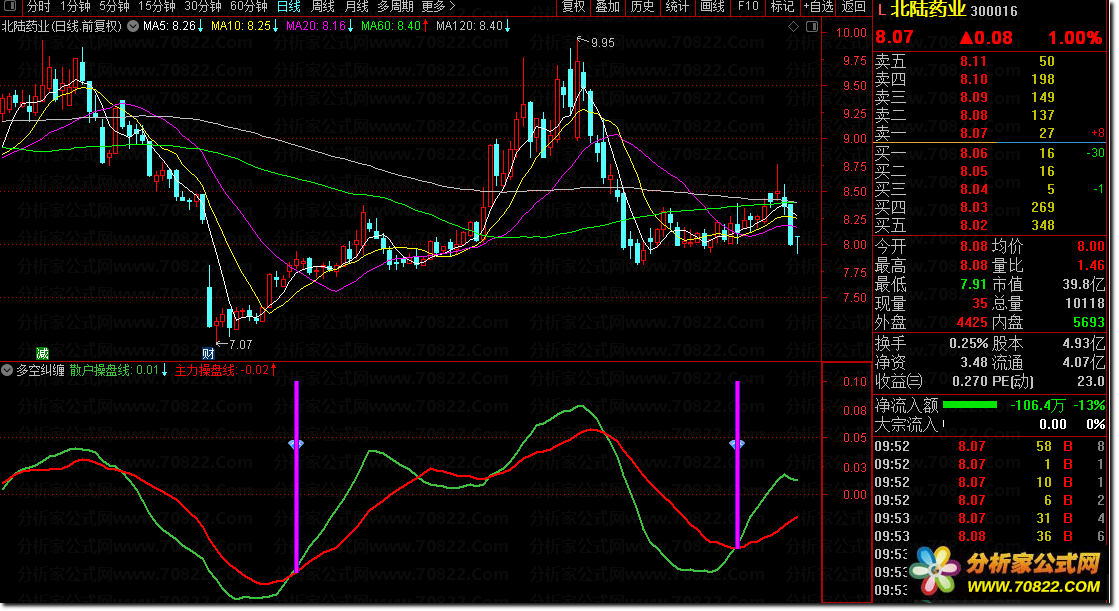Viewport: 1119px width, 611px height.
Task: Switch to the 周线 weekly chart tab
Action: (x=323, y=6)
